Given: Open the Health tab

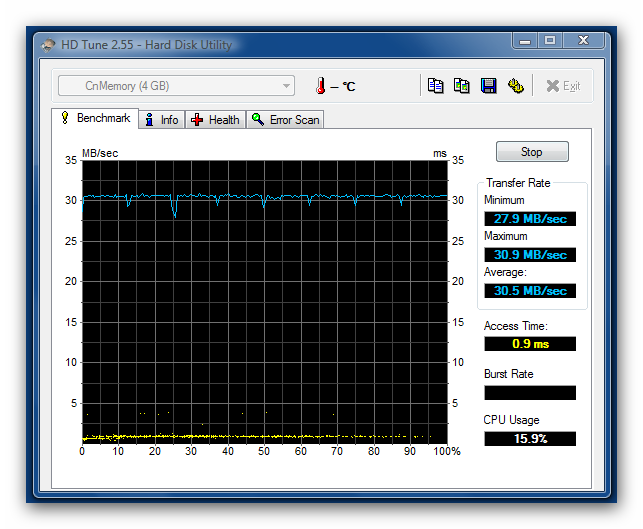Looking at the screenshot, I should [x=216, y=120].
